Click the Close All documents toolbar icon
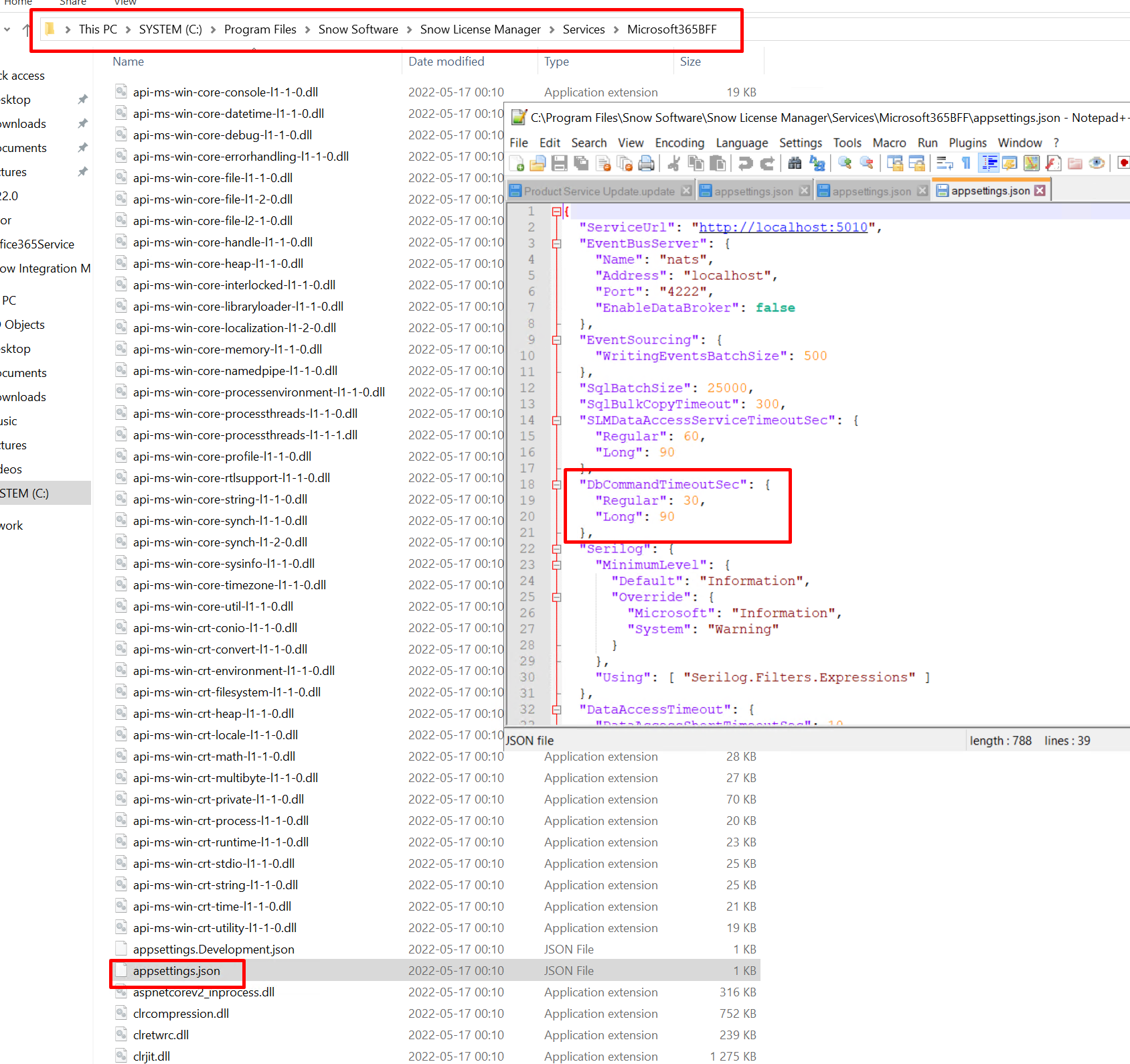Image resolution: width=1130 pixels, height=1064 pixels. tap(625, 163)
